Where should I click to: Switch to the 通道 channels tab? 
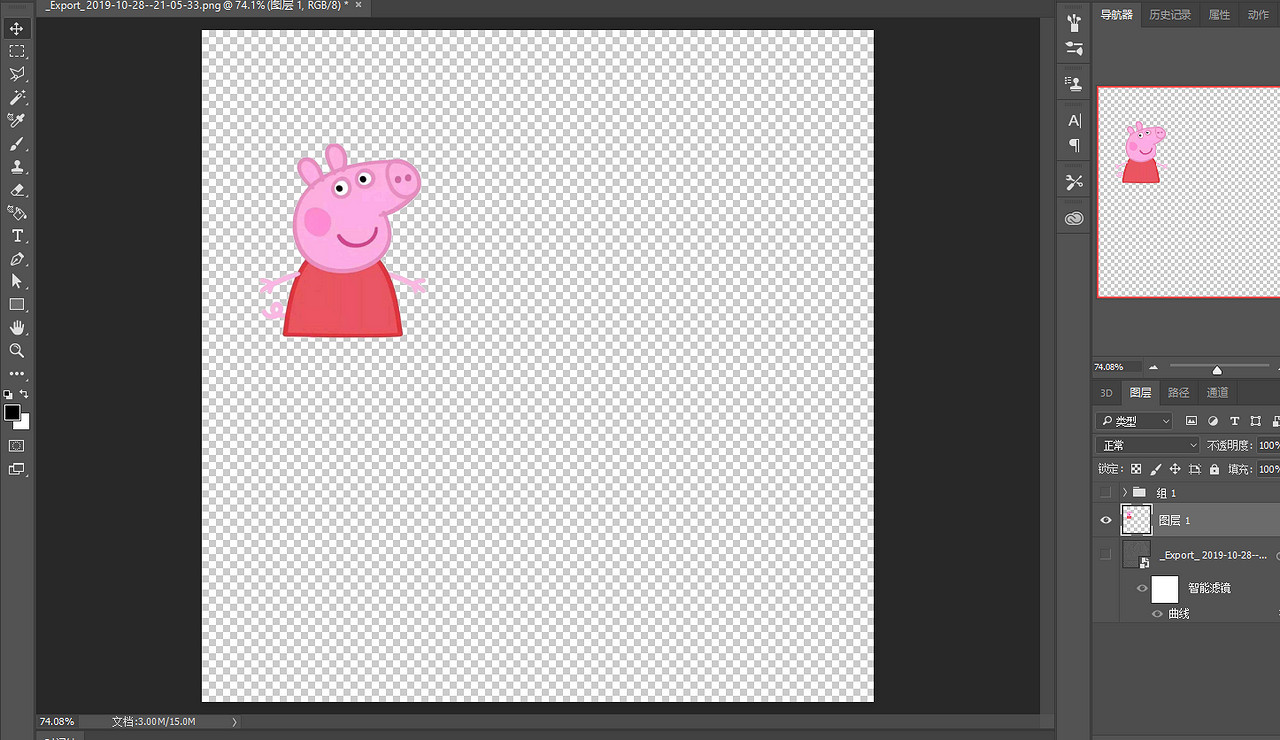(x=1217, y=393)
